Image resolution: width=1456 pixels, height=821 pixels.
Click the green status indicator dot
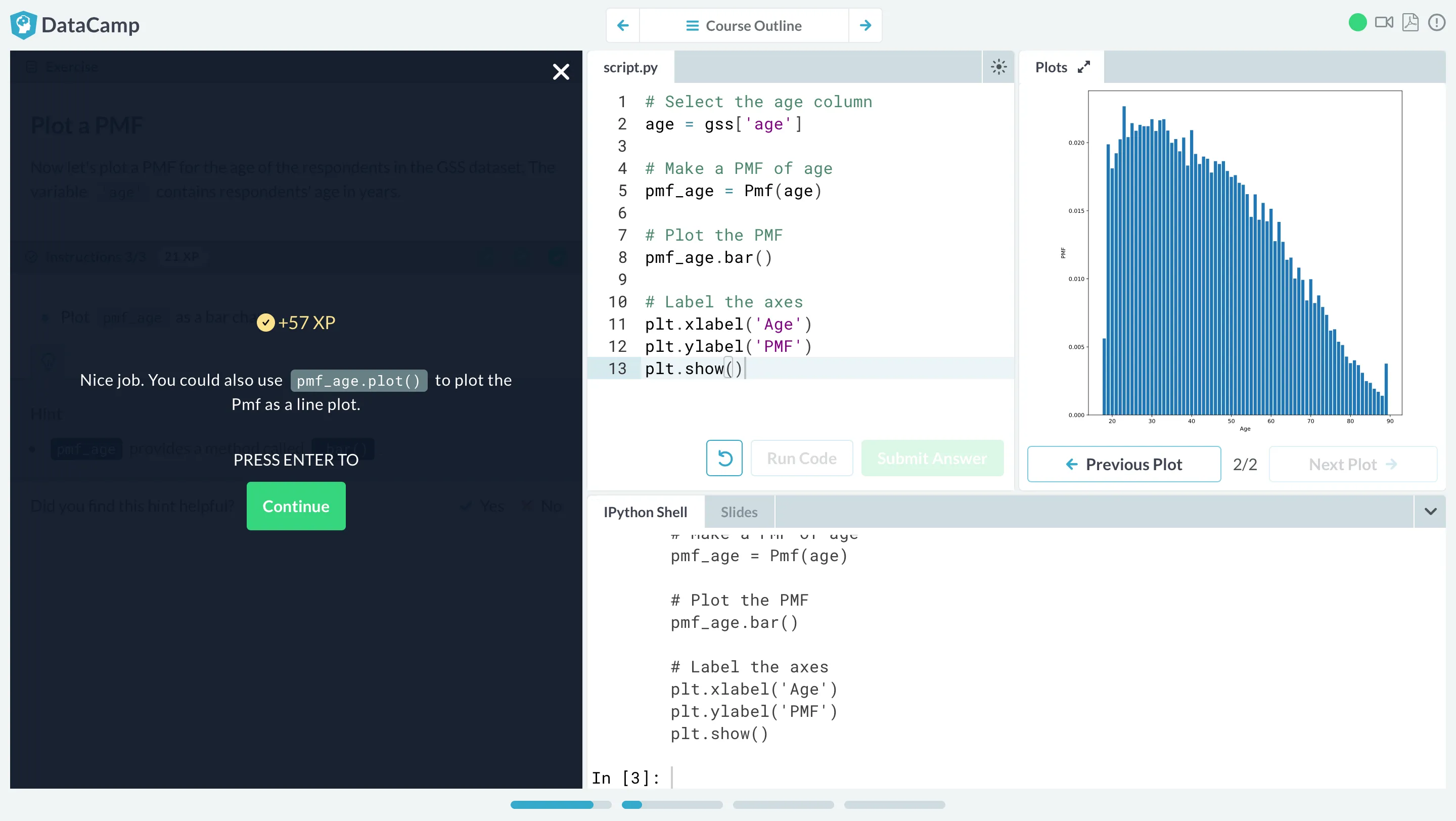(1358, 25)
